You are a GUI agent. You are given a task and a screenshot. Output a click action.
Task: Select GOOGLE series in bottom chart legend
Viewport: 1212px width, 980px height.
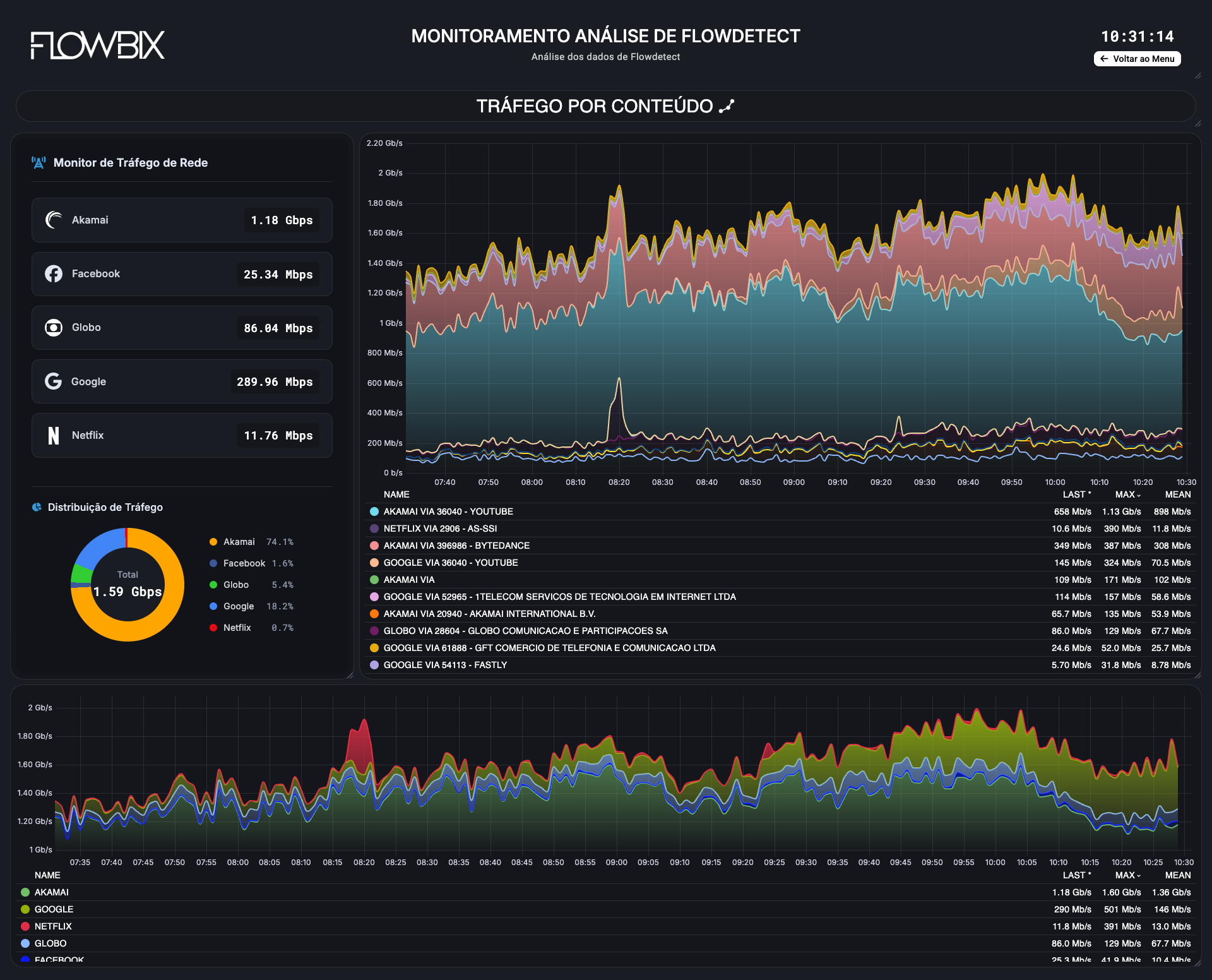pos(54,909)
